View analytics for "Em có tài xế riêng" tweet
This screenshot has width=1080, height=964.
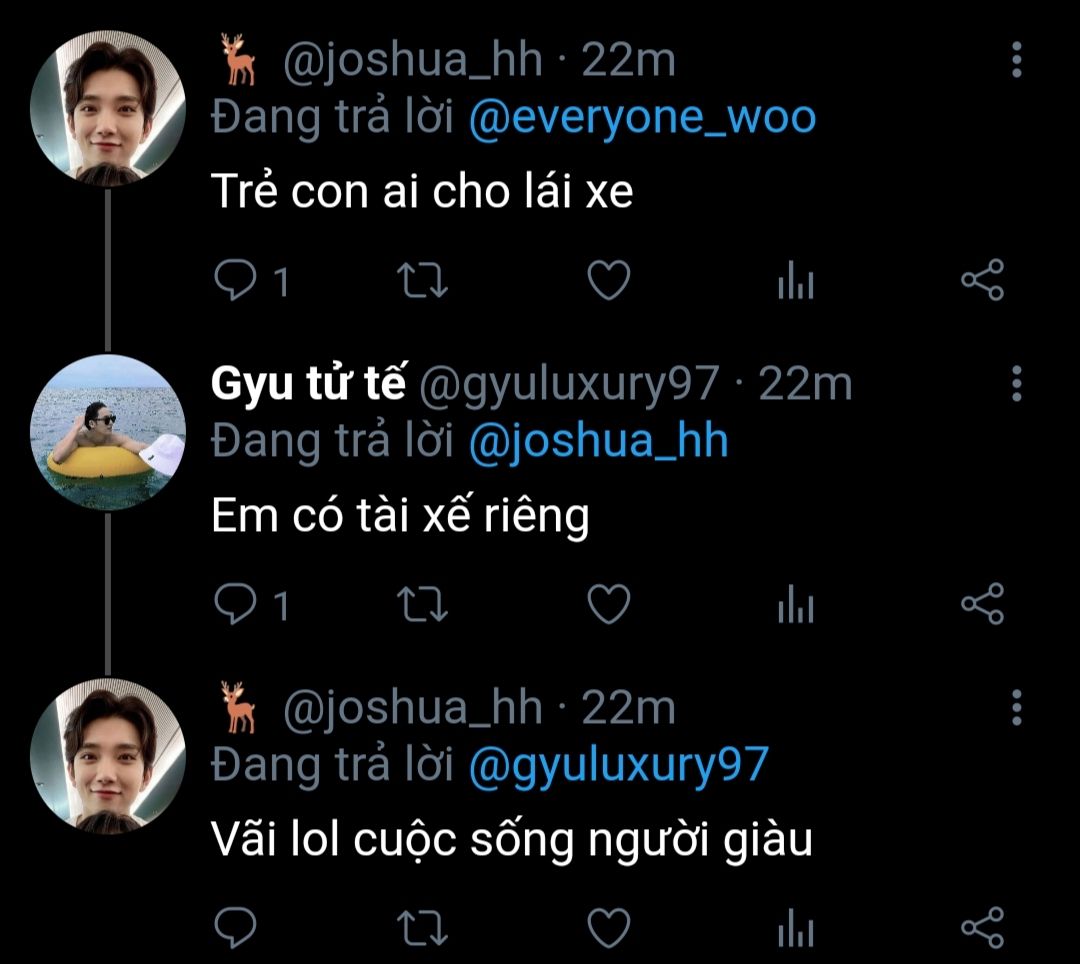[796, 605]
